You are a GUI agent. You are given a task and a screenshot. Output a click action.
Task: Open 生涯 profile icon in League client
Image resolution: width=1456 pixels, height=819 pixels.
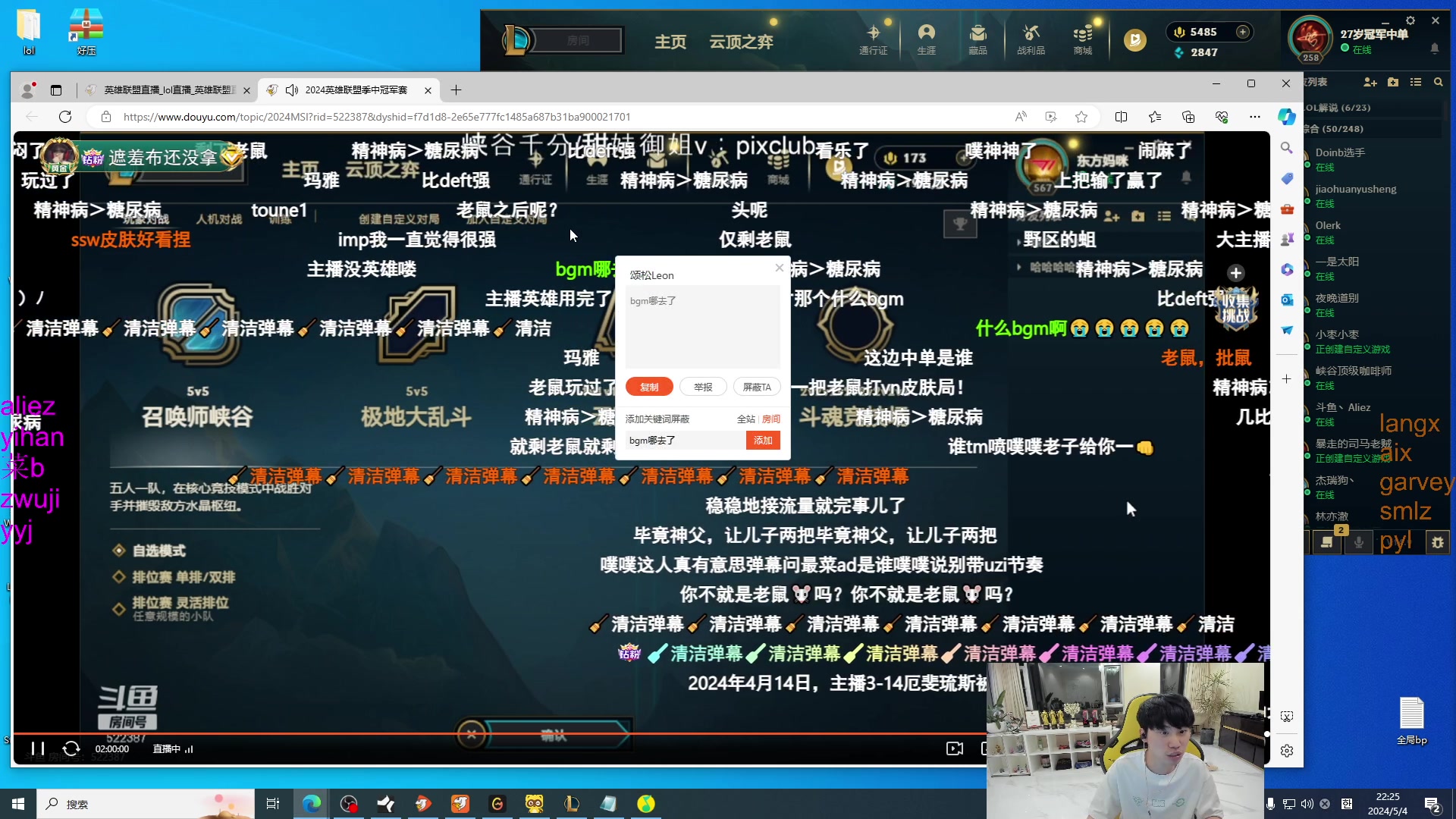(926, 39)
